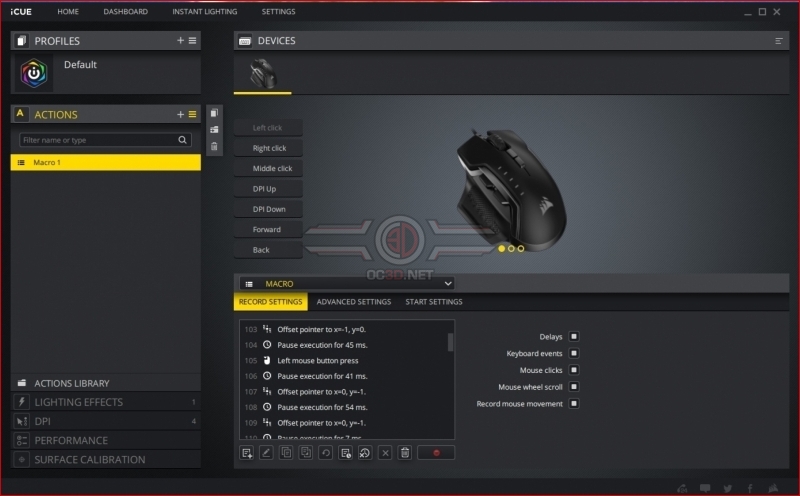The height and width of the screenshot is (496, 800).
Task: Expand the Performance section
Action: tap(106, 440)
